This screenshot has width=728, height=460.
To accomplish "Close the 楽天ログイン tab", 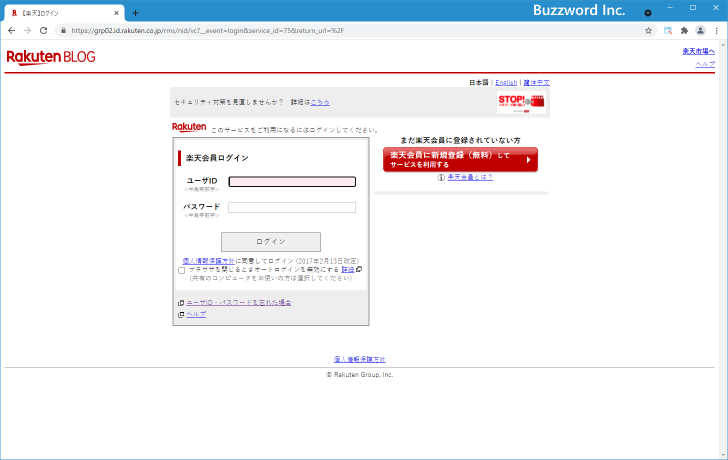I will point(116,13).
